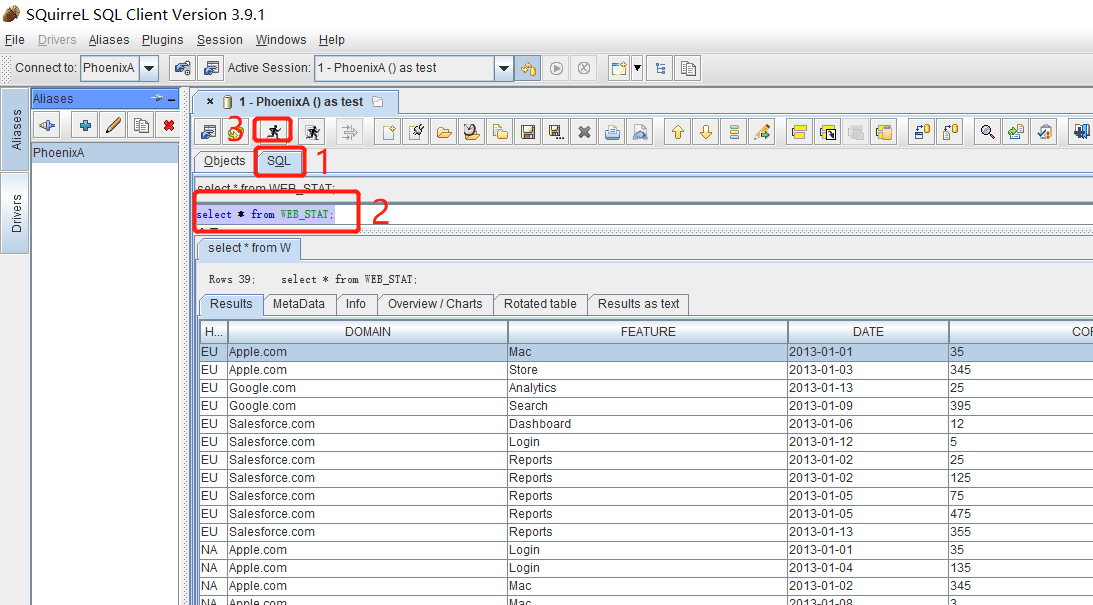Select the Drivers side tab

click(16, 213)
